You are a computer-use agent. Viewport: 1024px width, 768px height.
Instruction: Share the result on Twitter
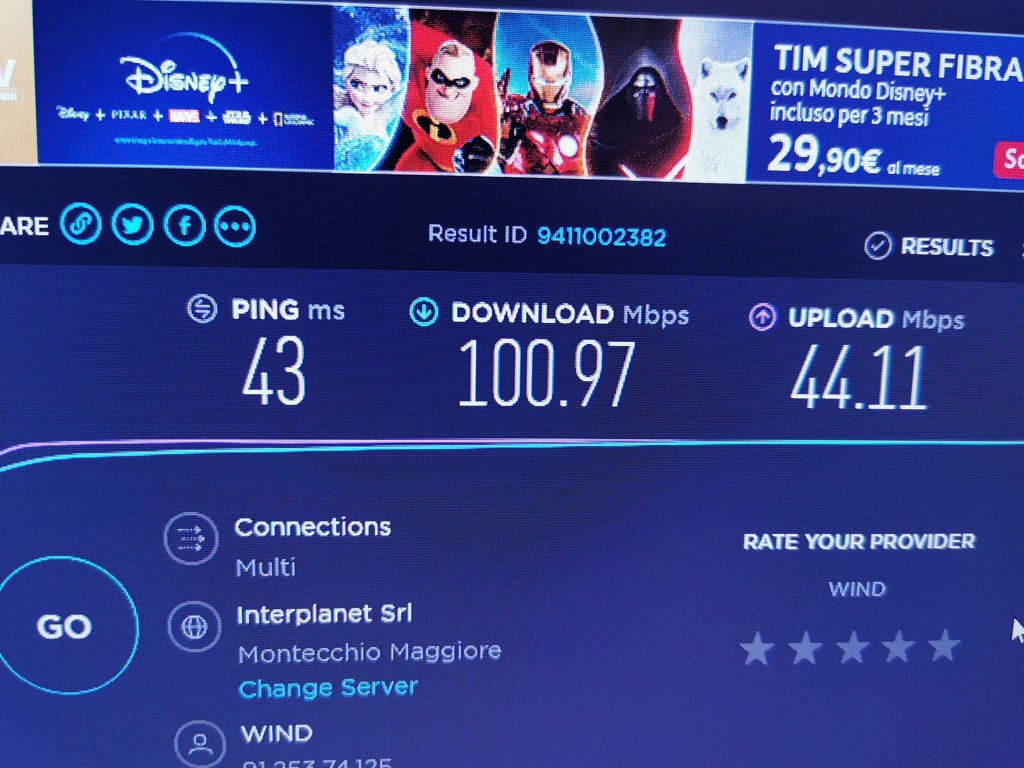[x=133, y=225]
